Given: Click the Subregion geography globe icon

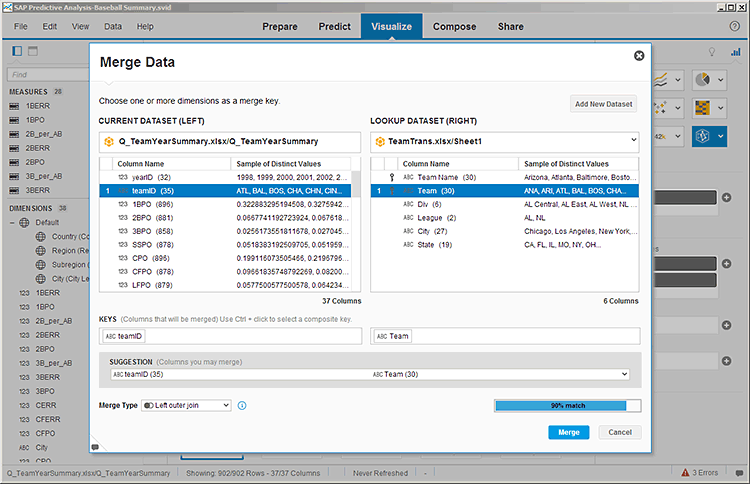Looking at the screenshot, I should pyautogui.click(x=41, y=264).
